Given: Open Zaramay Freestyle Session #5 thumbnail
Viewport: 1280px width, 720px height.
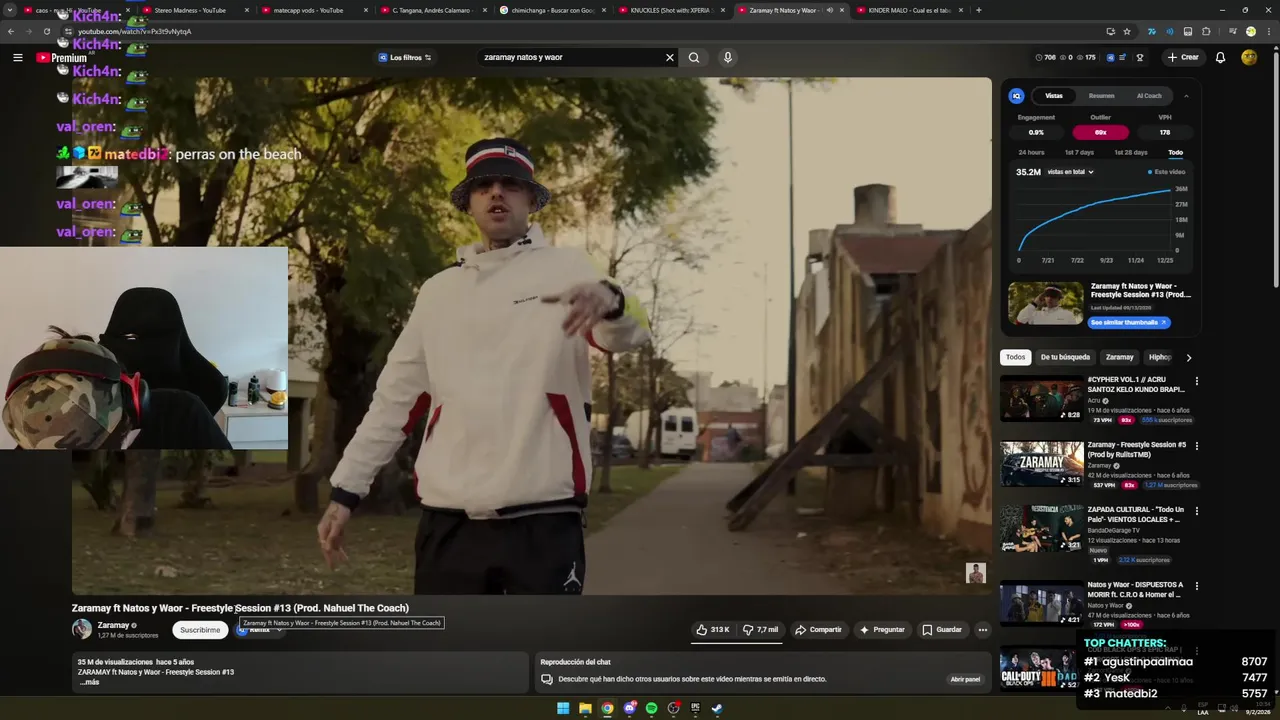Looking at the screenshot, I should (1041, 464).
